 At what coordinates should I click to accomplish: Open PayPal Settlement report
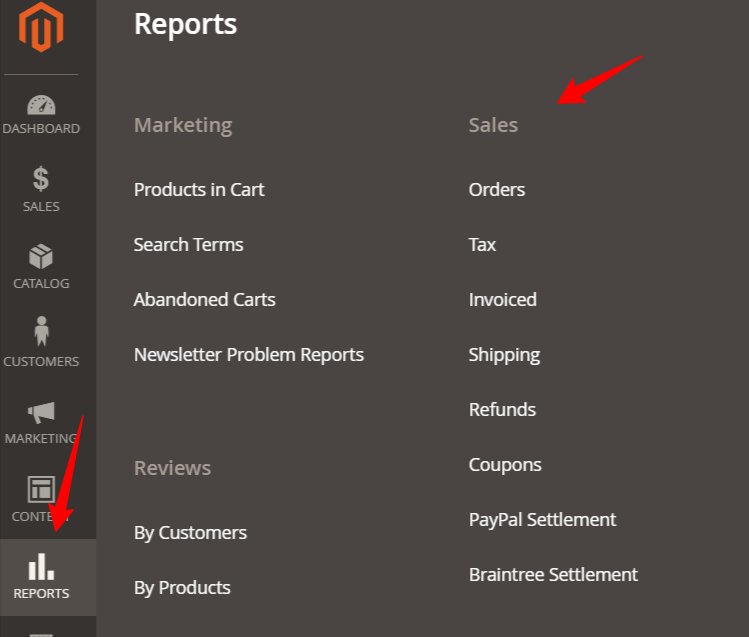coord(542,520)
